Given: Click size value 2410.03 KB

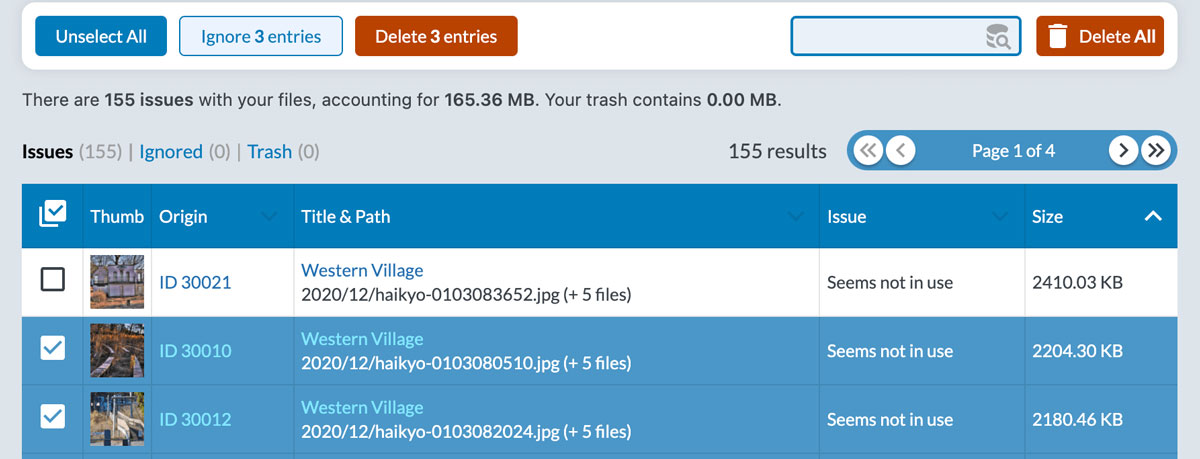Looking at the screenshot, I should (x=1077, y=282).
